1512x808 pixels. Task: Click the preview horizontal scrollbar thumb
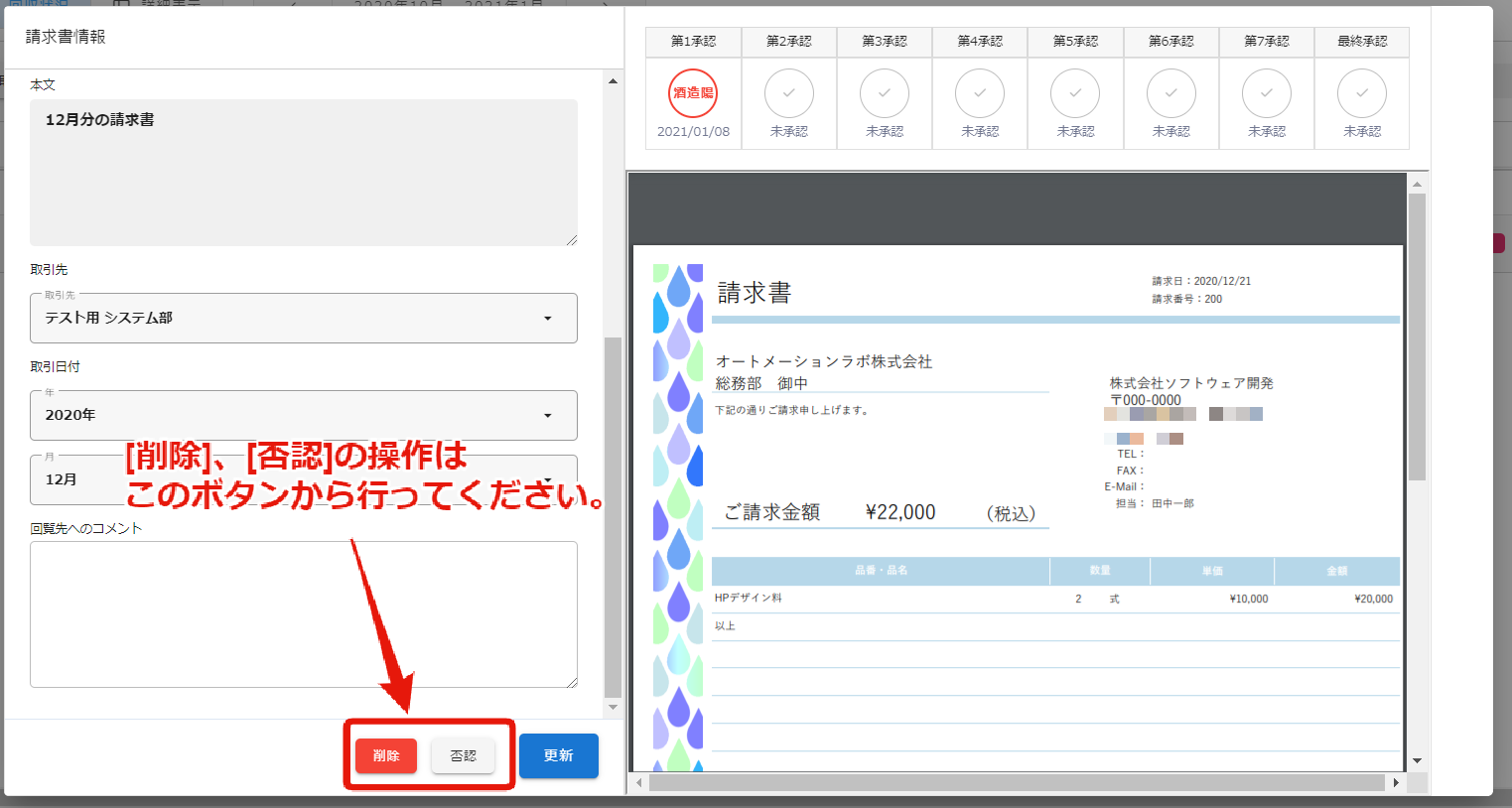1017,783
